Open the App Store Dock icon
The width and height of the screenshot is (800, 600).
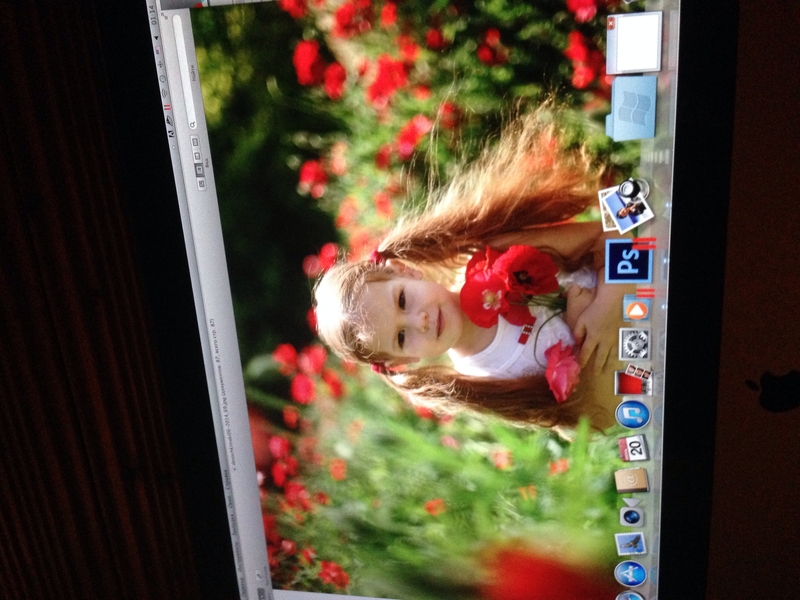630,573
